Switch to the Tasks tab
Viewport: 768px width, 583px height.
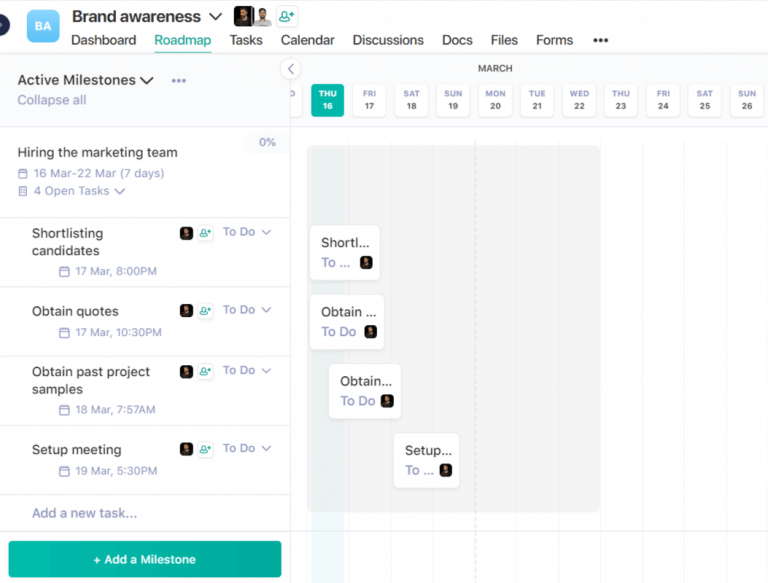coord(246,40)
